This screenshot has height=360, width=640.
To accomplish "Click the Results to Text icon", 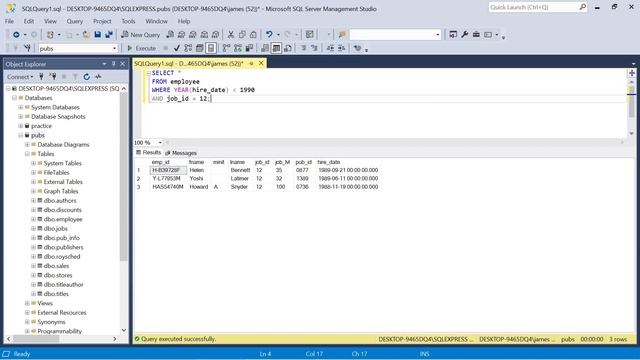I will [265, 48].
